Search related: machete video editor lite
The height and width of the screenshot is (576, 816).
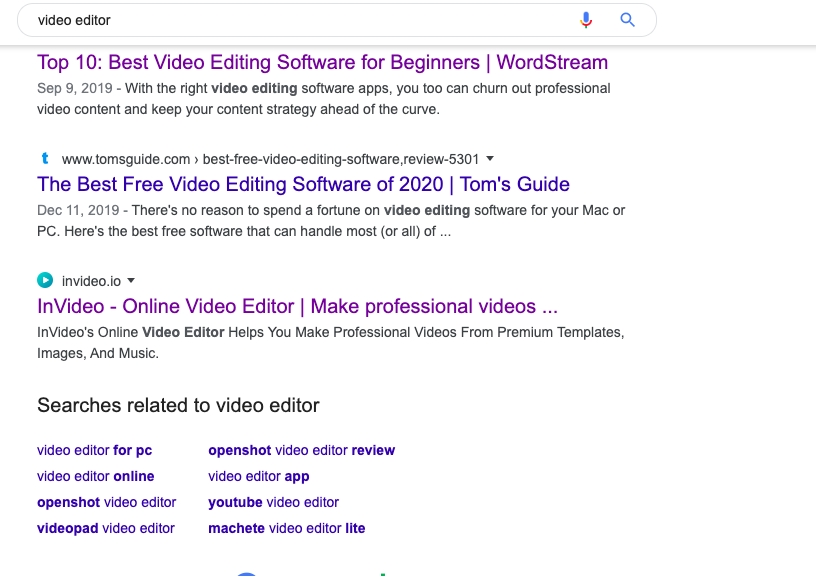pyautogui.click(x=287, y=528)
